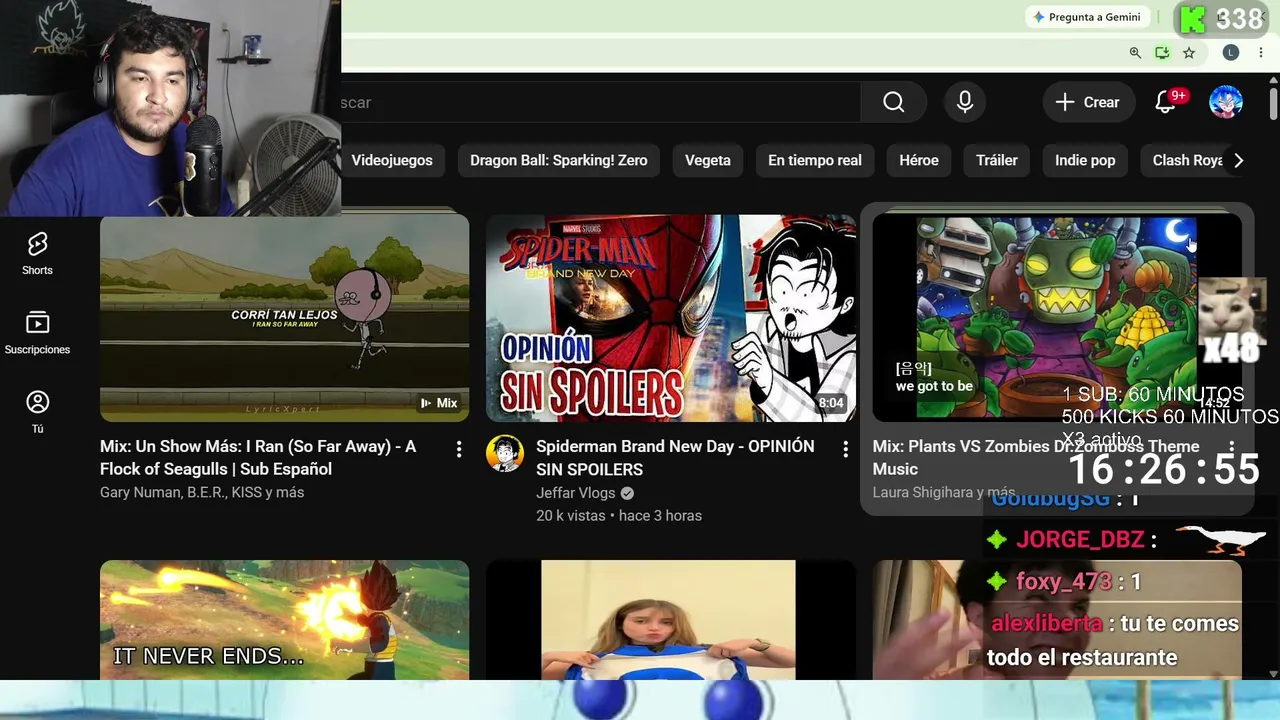Open the YouTube account avatar menu
Viewport: 1280px width, 720px height.
[1226, 102]
